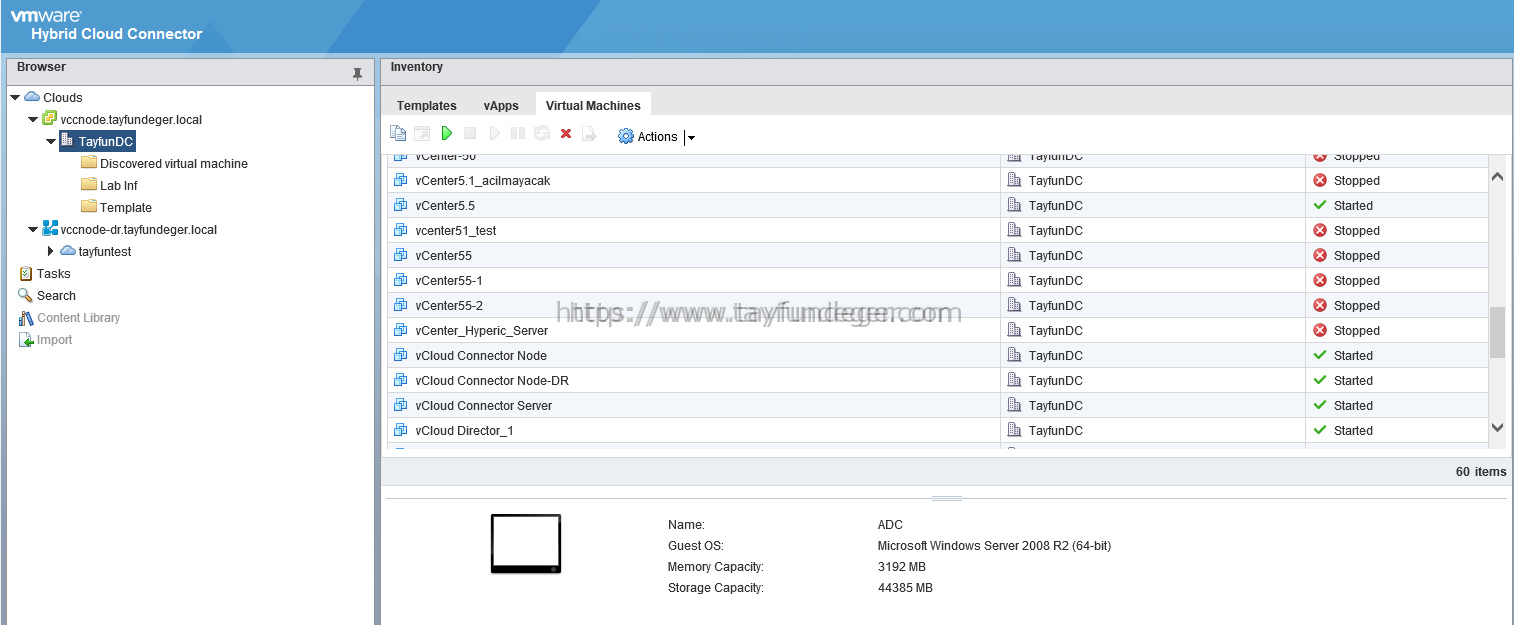This screenshot has width=1514, height=625.
Task: Select the vCenter55 name in the list
Action: pos(443,256)
